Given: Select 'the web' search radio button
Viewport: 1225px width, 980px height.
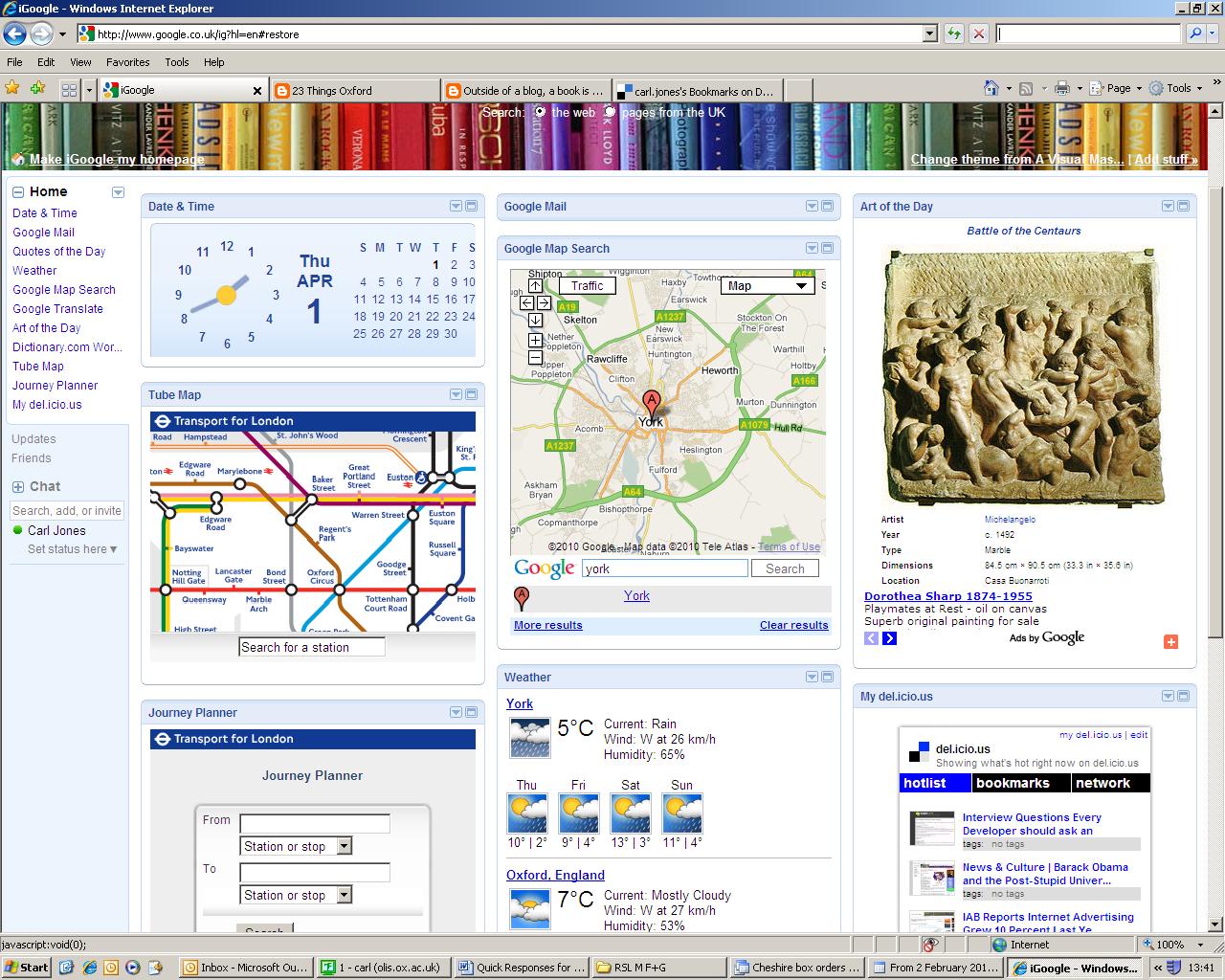Looking at the screenshot, I should [x=541, y=112].
